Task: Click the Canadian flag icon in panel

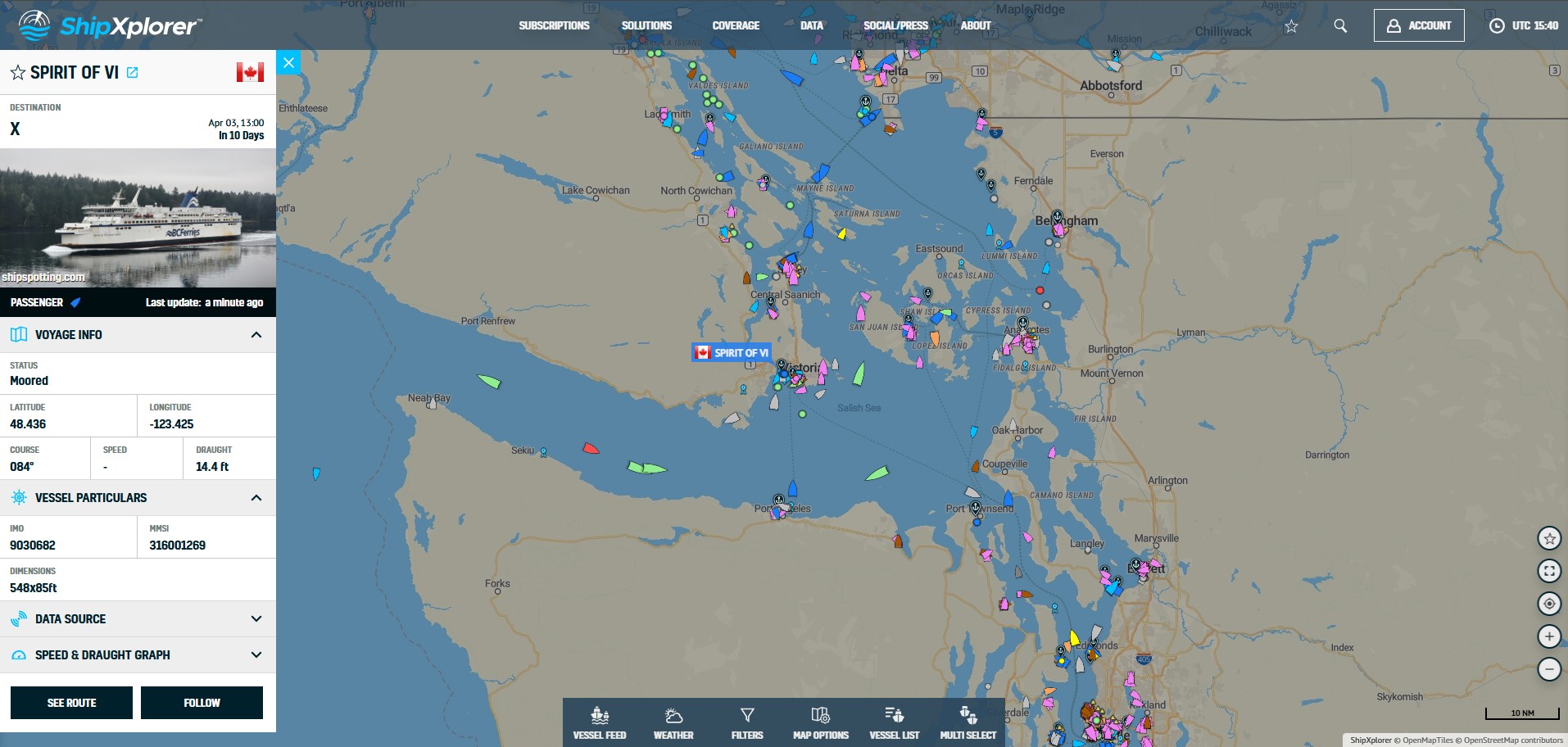Action: click(250, 72)
